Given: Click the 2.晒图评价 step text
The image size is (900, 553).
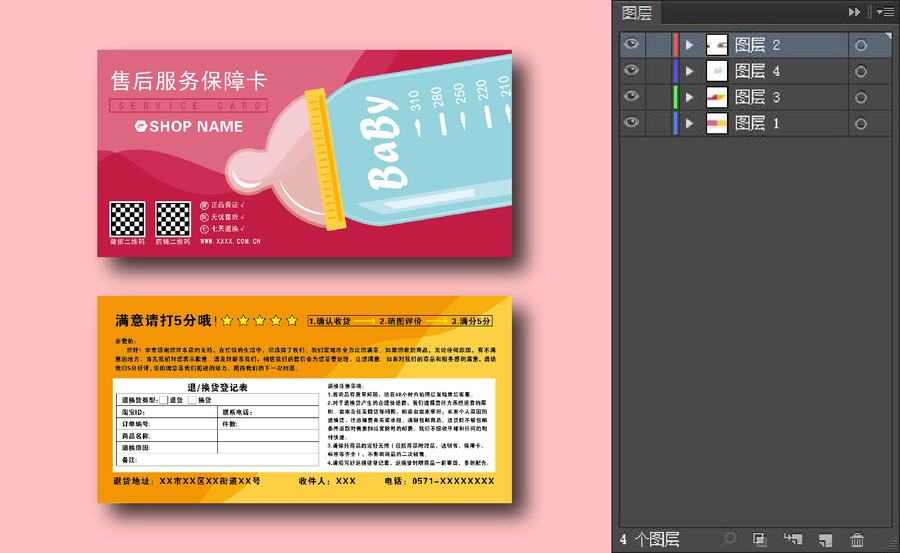Looking at the screenshot, I should pos(401,321).
